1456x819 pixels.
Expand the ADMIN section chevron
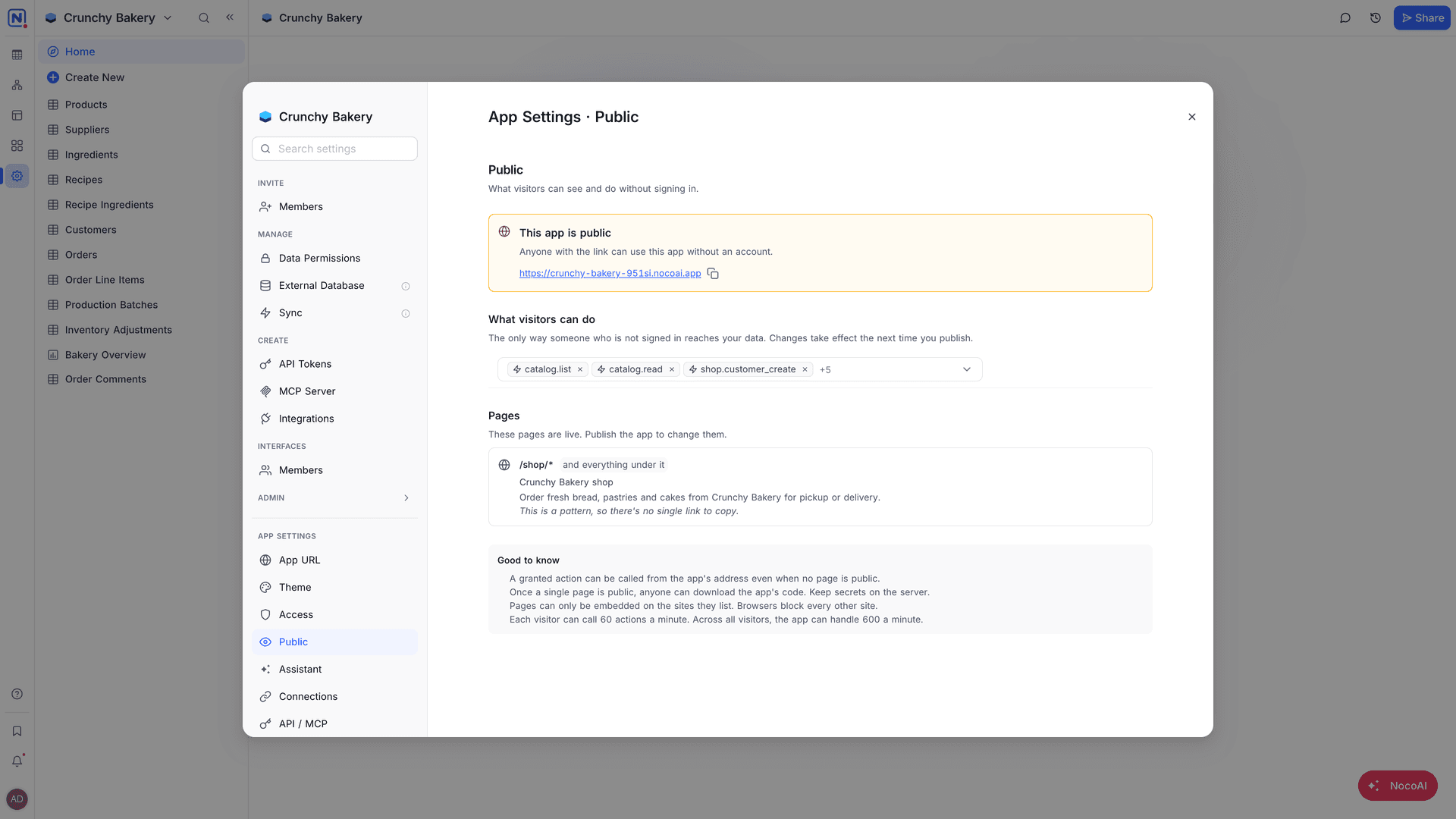click(406, 498)
